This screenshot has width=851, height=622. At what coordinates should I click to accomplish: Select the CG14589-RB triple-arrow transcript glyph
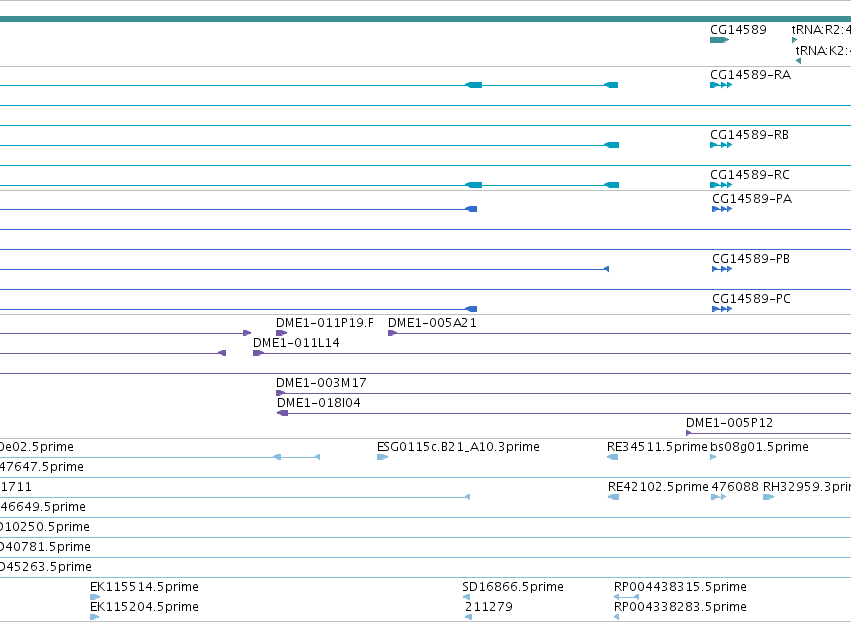point(721,145)
